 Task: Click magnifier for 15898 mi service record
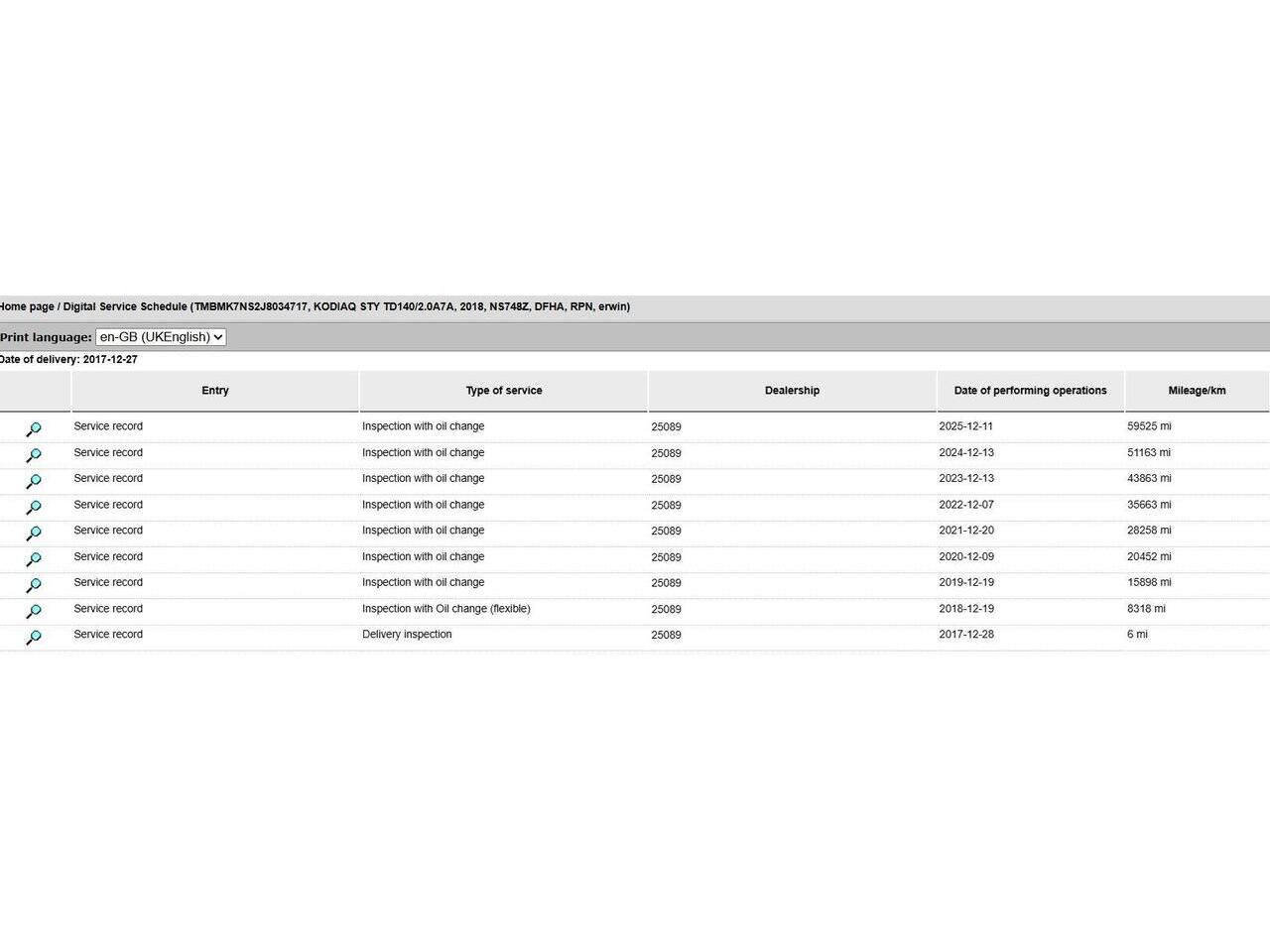pos(34,585)
